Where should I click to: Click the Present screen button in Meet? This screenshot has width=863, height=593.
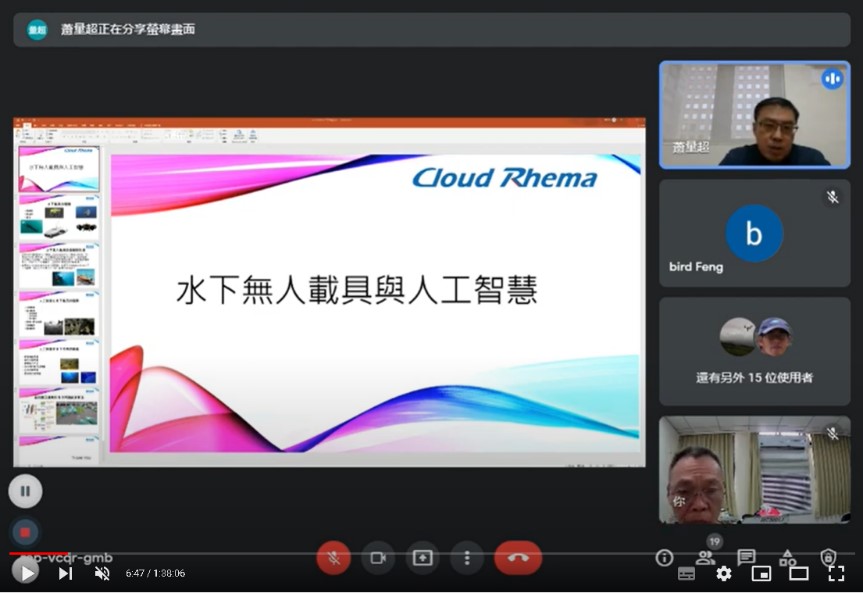[422, 558]
